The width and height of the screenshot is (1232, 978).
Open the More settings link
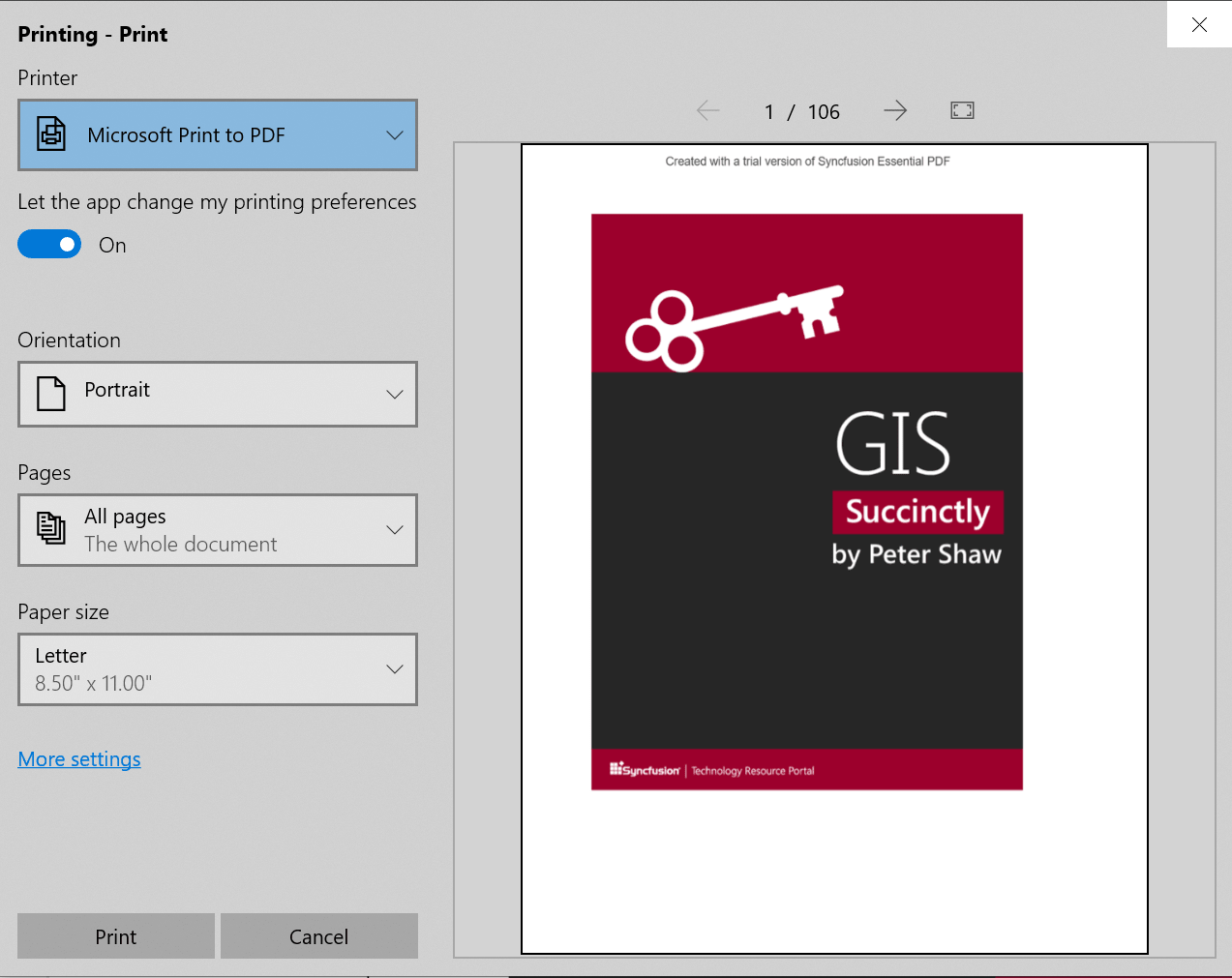coord(79,759)
